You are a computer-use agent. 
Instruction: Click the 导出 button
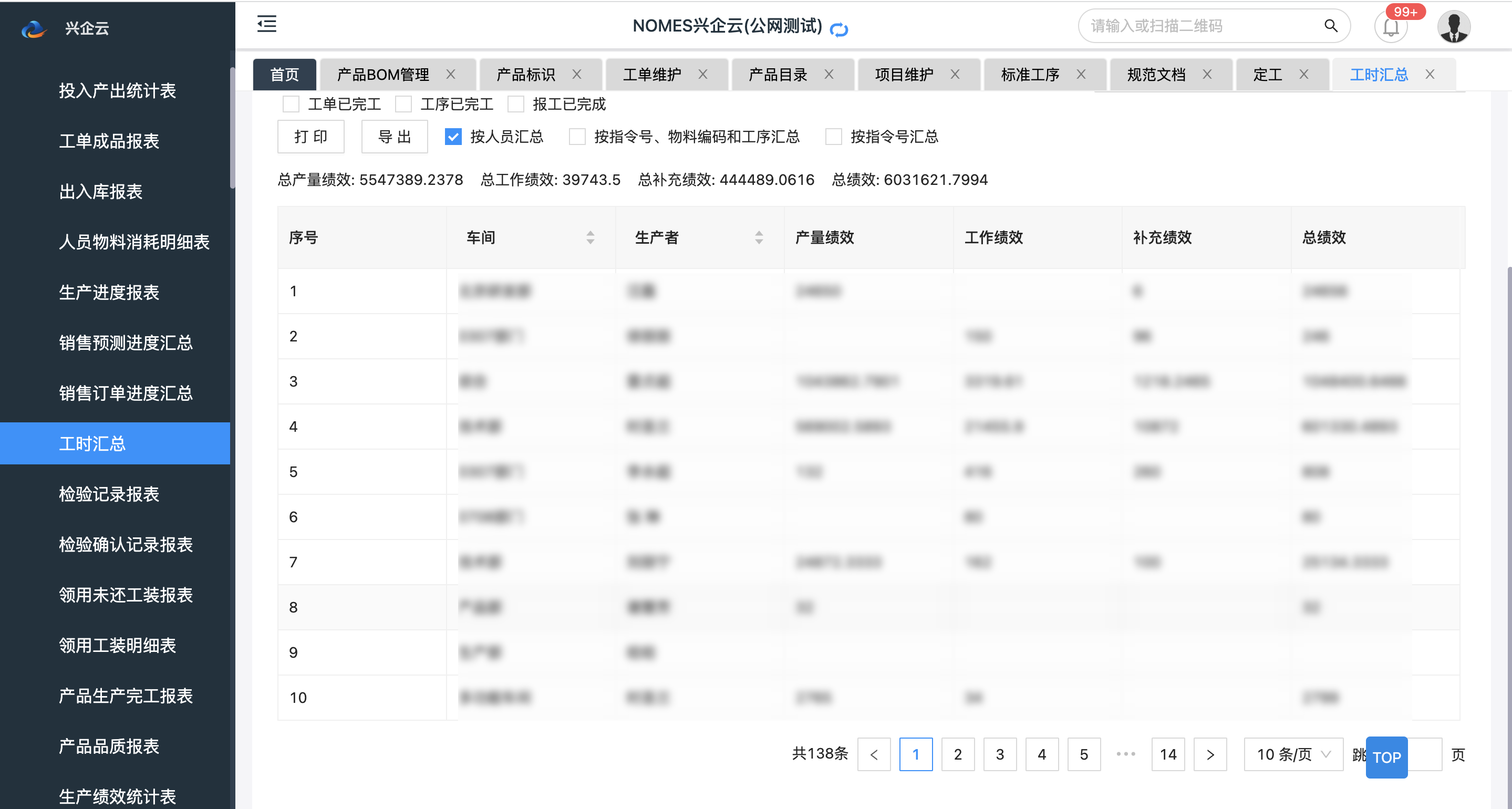click(395, 137)
